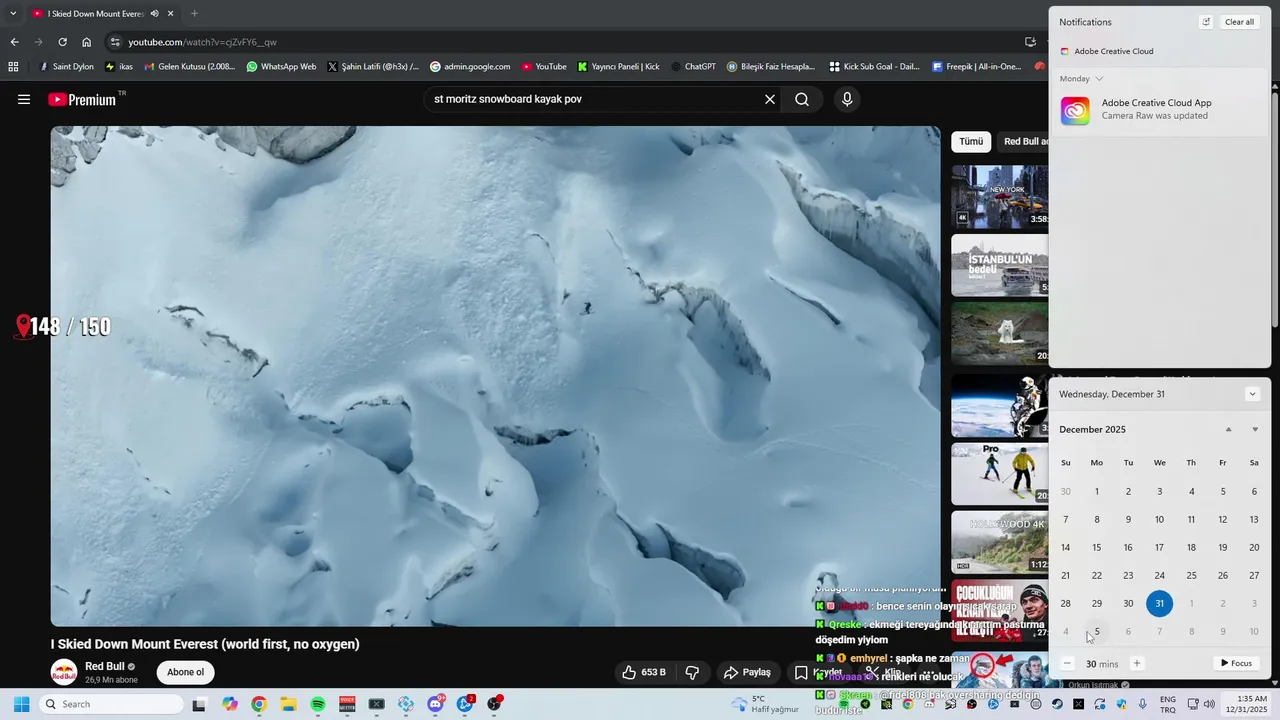Open the WhatsApp Web bookmark
Screen dimensions: 1280x720
(x=281, y=67)
